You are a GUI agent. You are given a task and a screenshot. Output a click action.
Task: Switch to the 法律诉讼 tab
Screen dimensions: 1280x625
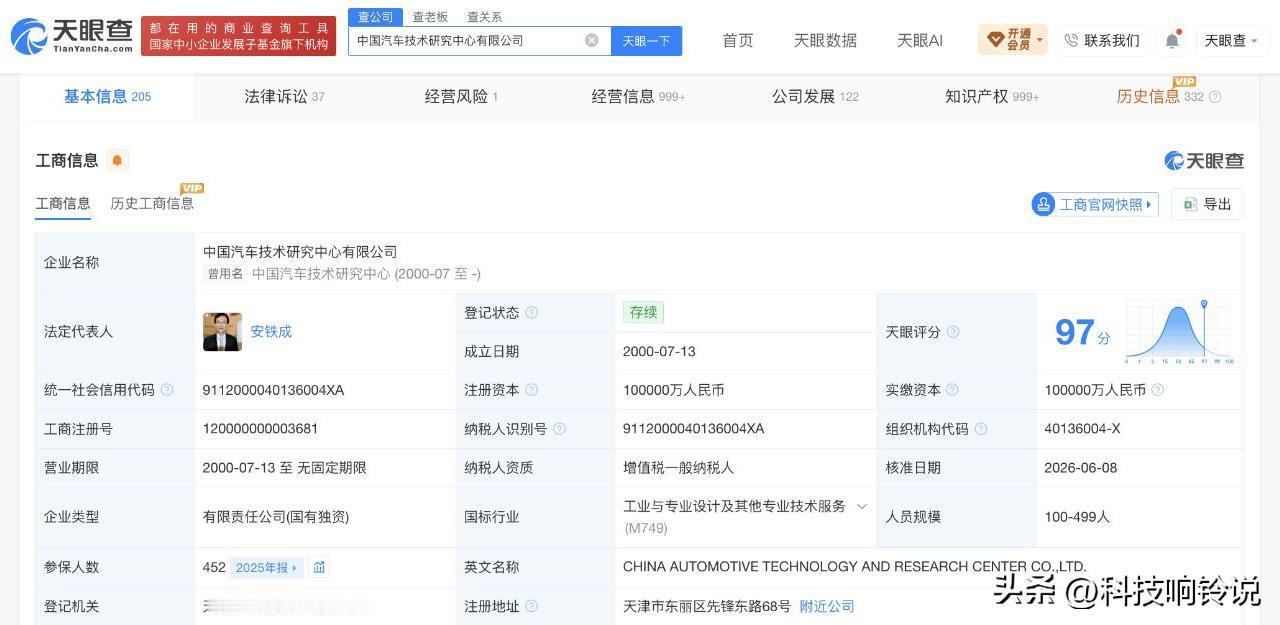tap(284, 97)
